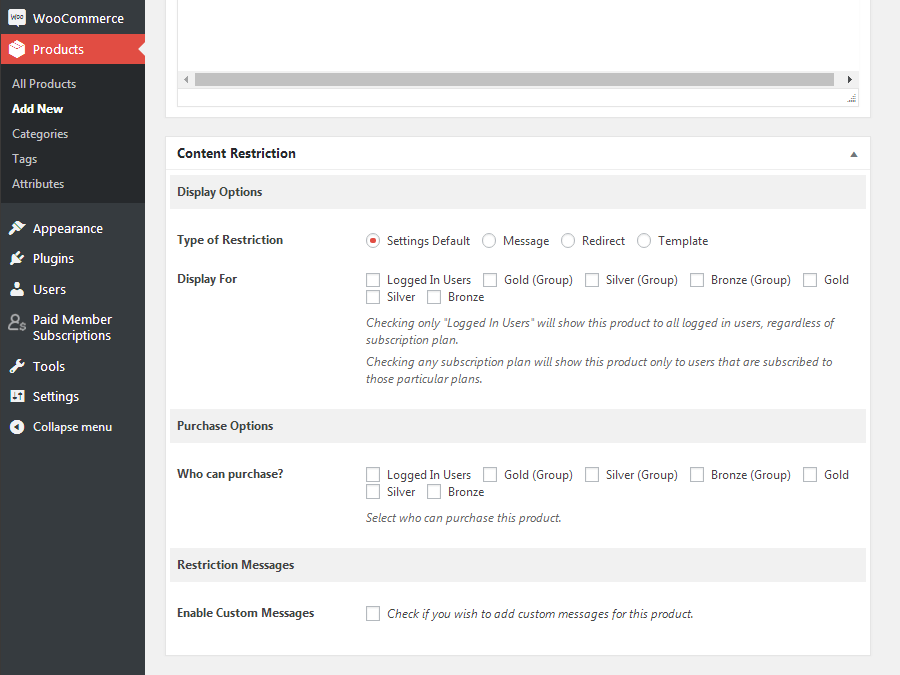900x675 pixels.
Task: Click the WooCommerce logo icon
Action: pyautogui.click(x=17, y=18)
